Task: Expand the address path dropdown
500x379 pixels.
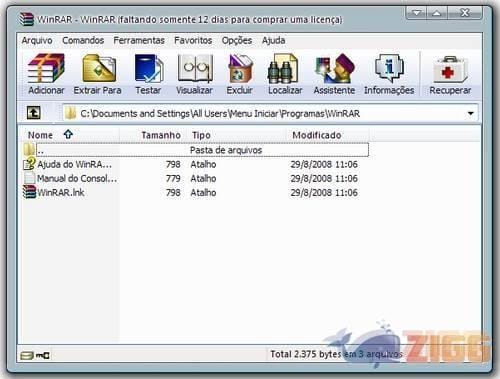Action: [470, 113]
